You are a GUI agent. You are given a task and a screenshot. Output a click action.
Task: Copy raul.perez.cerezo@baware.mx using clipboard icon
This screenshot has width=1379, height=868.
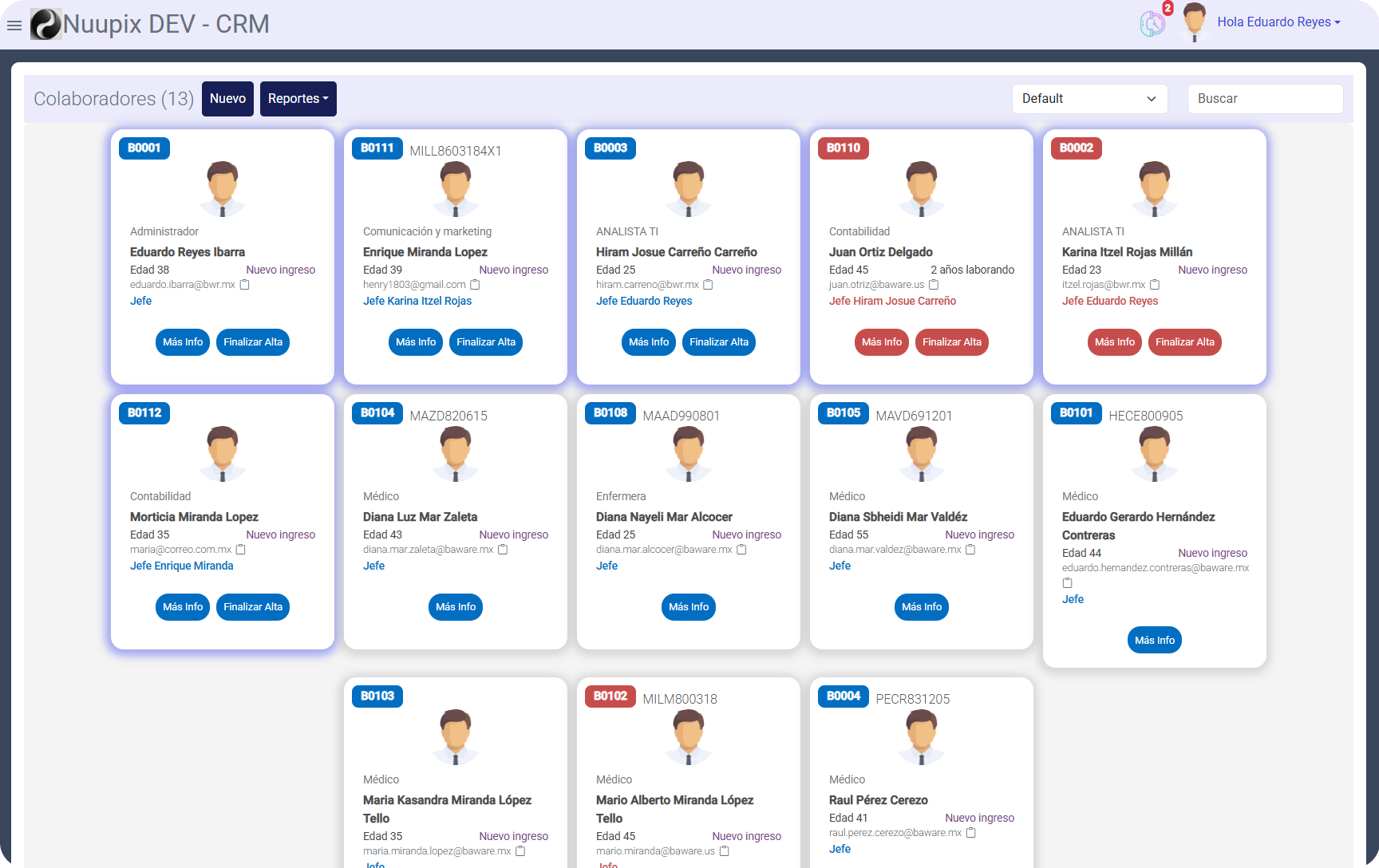(971, 833)
